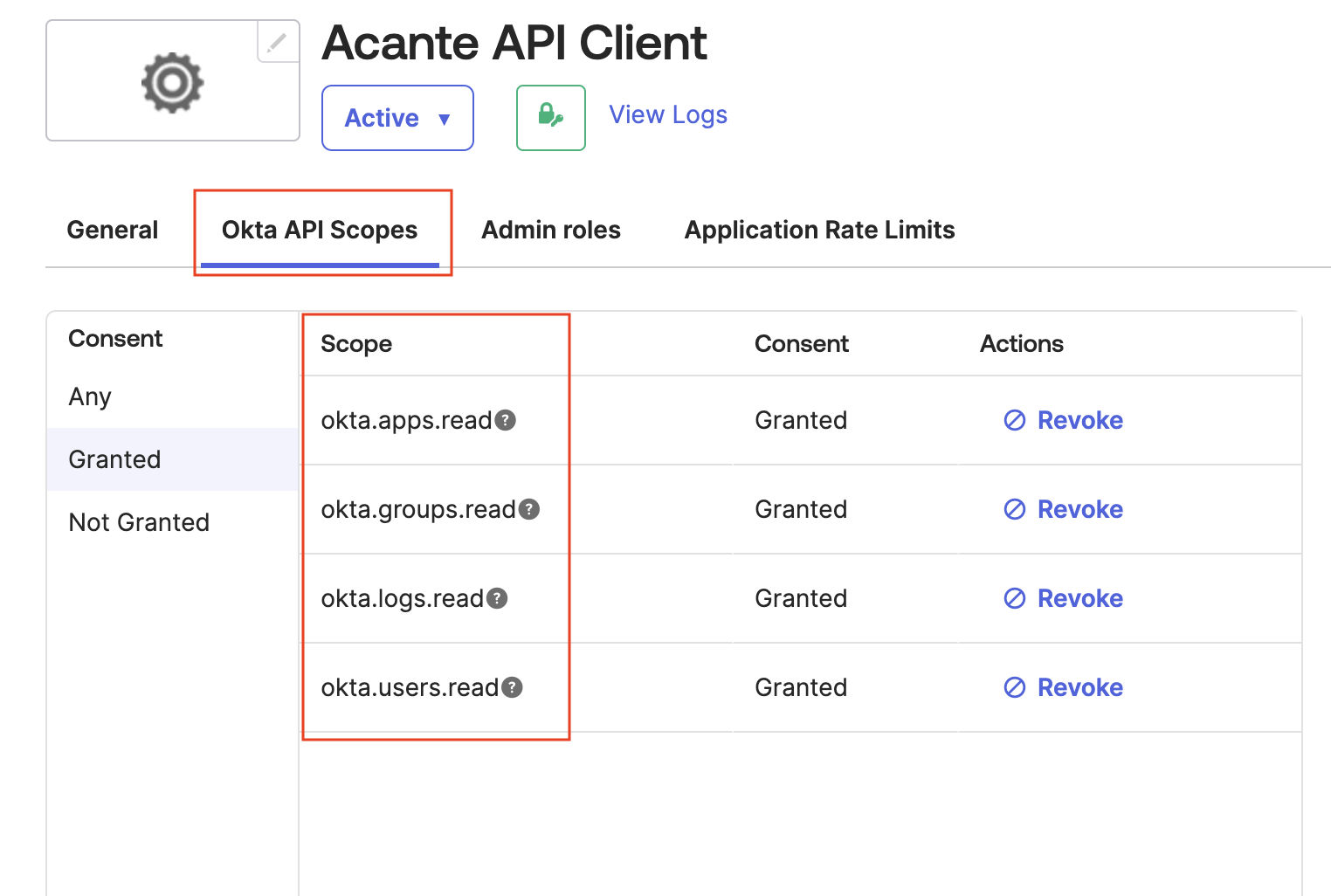Viewport: 1331px width, 896px height.
Task: Click the Acante API Client title
Action: [x=514, y=43]
